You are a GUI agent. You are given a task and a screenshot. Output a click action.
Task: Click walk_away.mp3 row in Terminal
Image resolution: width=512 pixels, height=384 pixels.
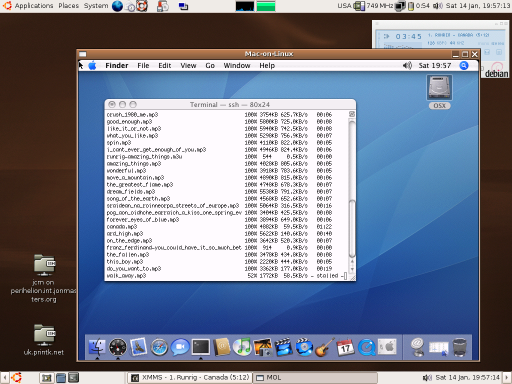[227, 276]
